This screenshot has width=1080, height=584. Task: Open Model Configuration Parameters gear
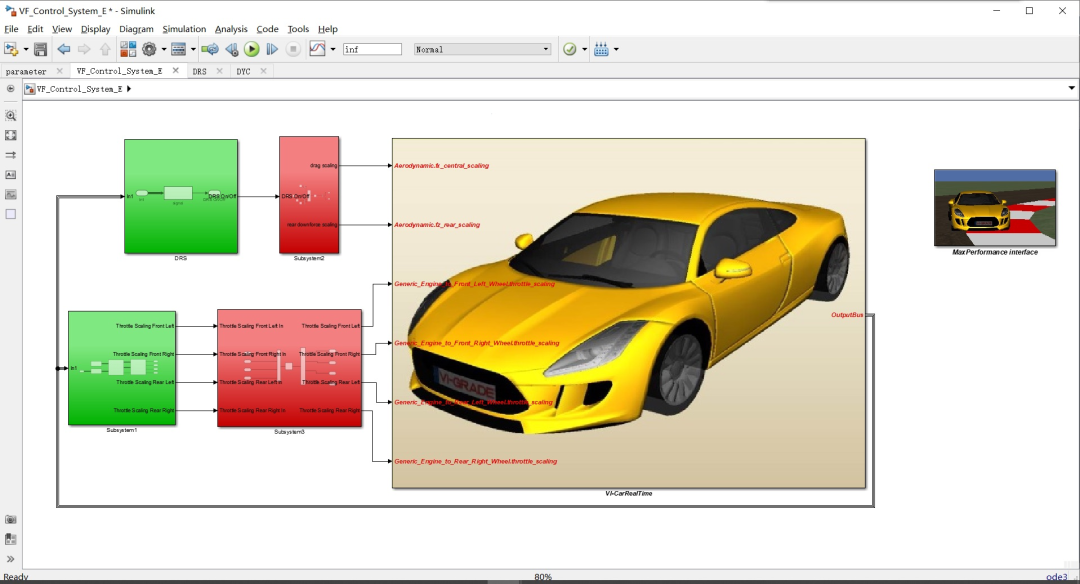click(149, 49)
